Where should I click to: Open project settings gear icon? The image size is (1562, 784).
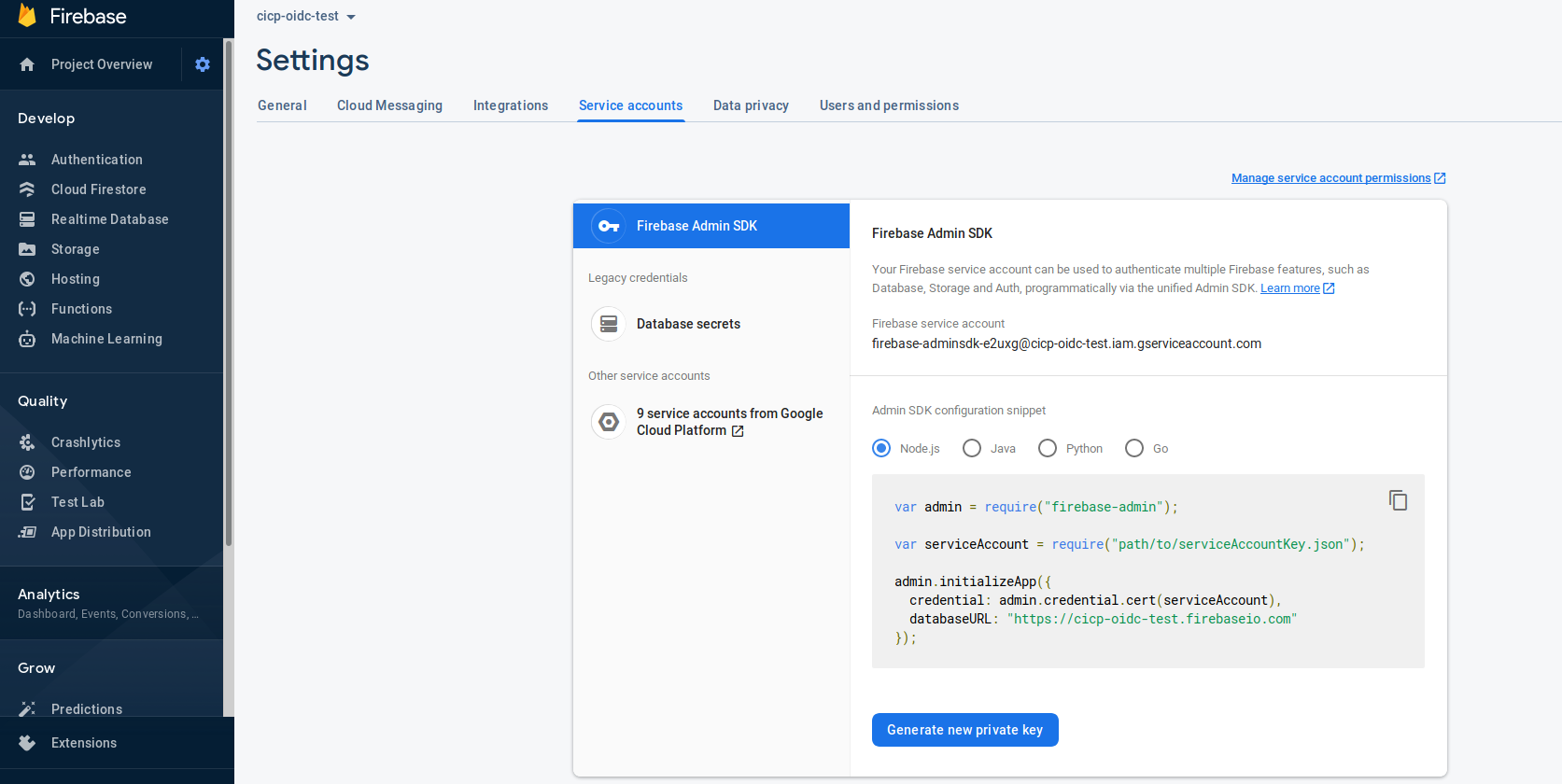[203, 64]
